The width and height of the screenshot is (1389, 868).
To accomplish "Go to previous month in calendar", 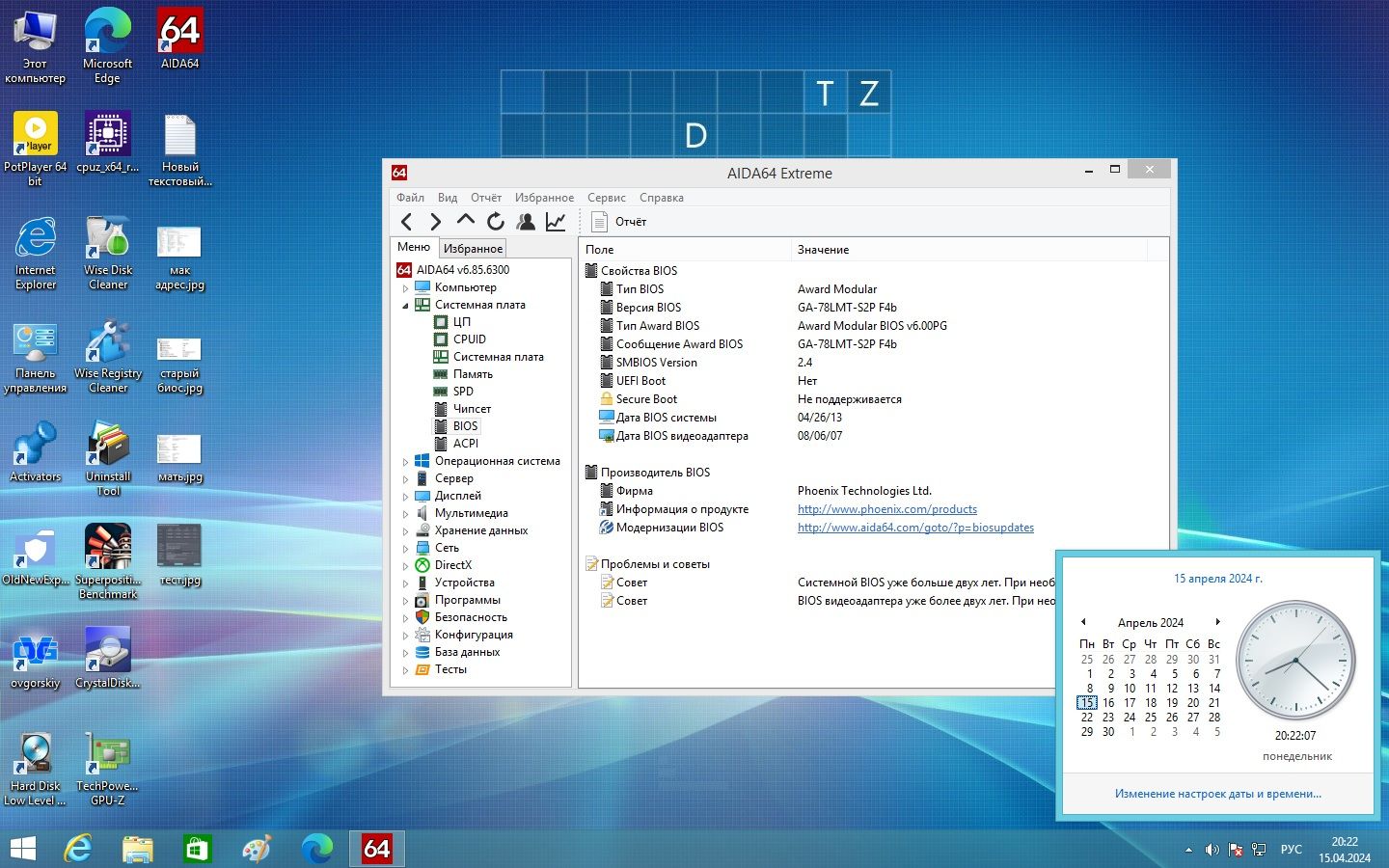I will (x=1083, y=622).
